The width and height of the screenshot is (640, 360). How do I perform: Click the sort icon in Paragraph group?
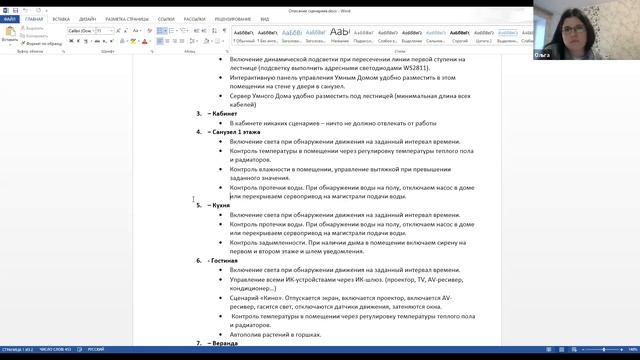point(214,31)
